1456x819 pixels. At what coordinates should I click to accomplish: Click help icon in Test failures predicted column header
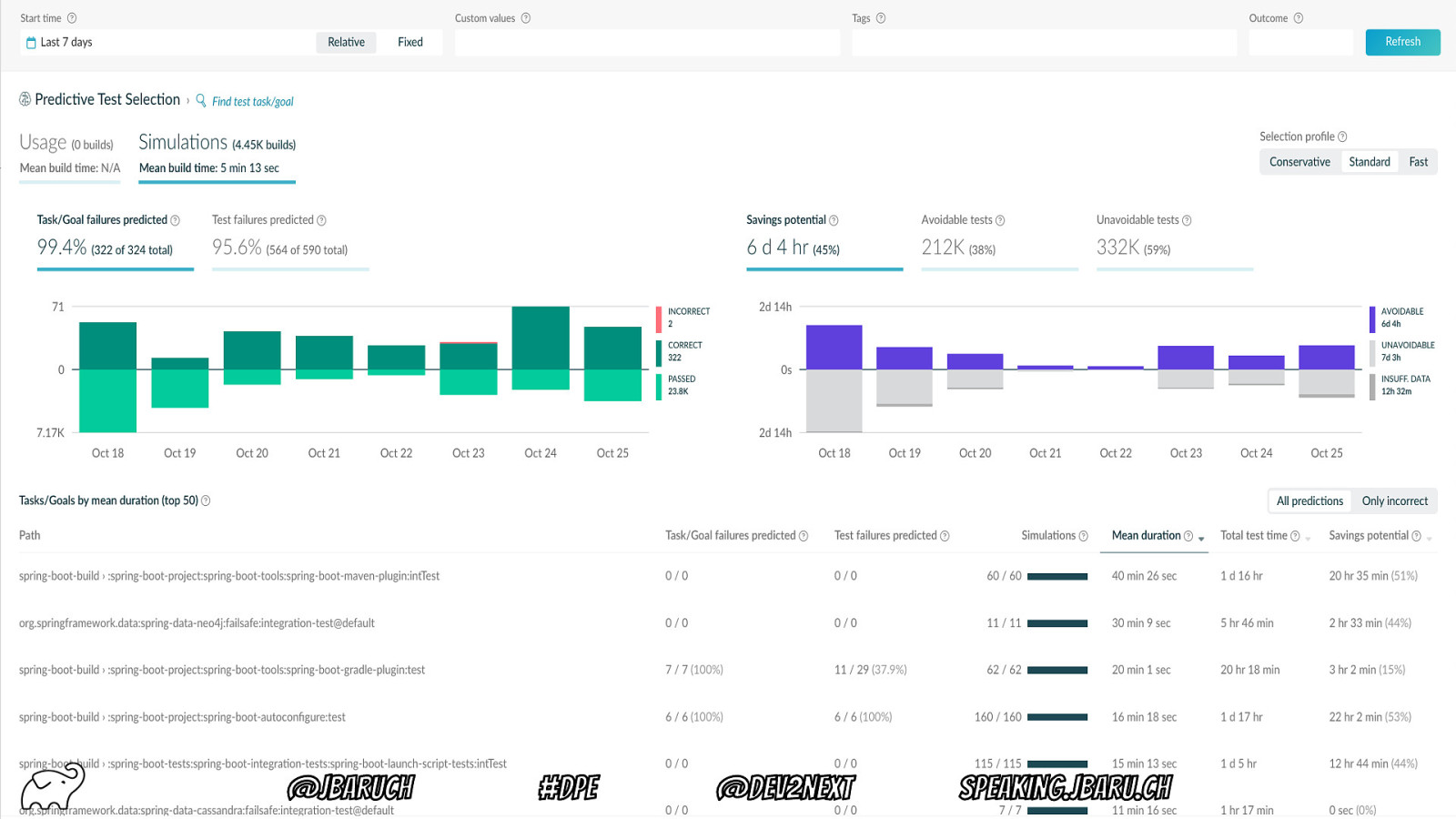click(x=945, y=536)
